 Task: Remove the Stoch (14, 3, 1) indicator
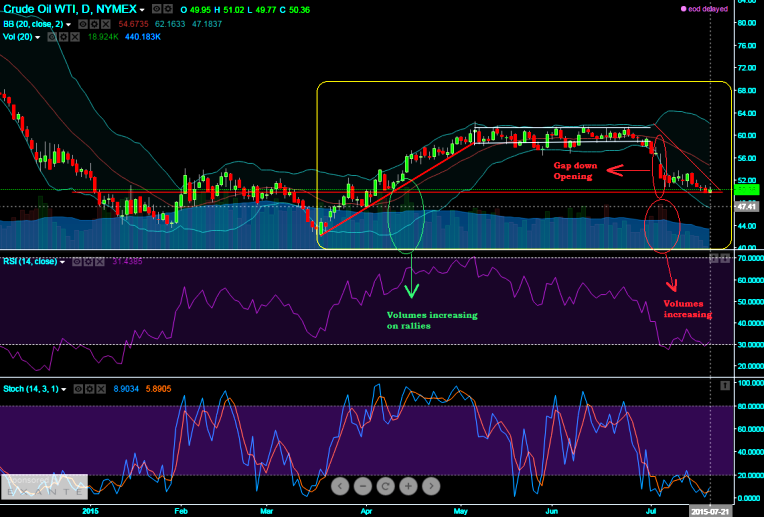(101, 389)
